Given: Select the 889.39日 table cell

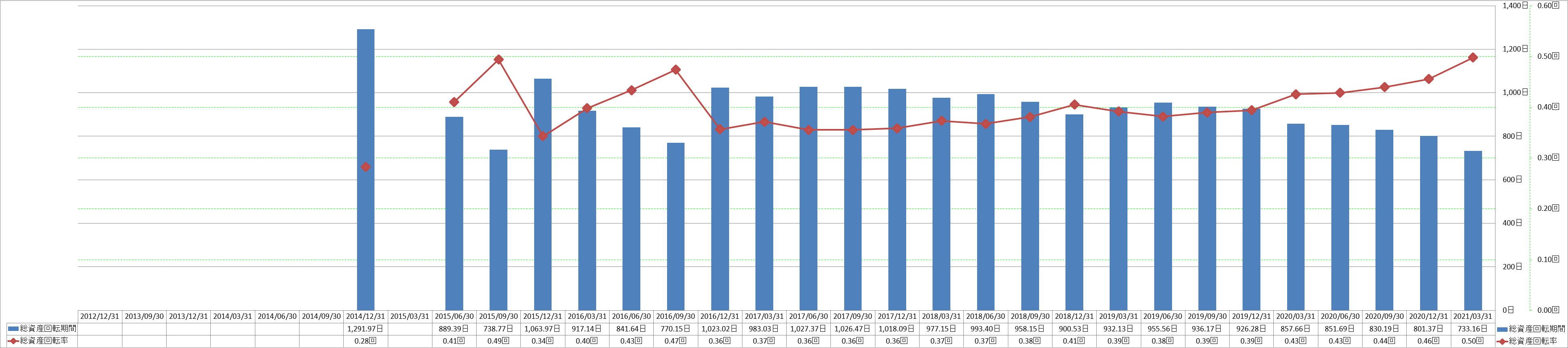Looking at the screenshot, I should pyautogui.click(x=454, y=329).
